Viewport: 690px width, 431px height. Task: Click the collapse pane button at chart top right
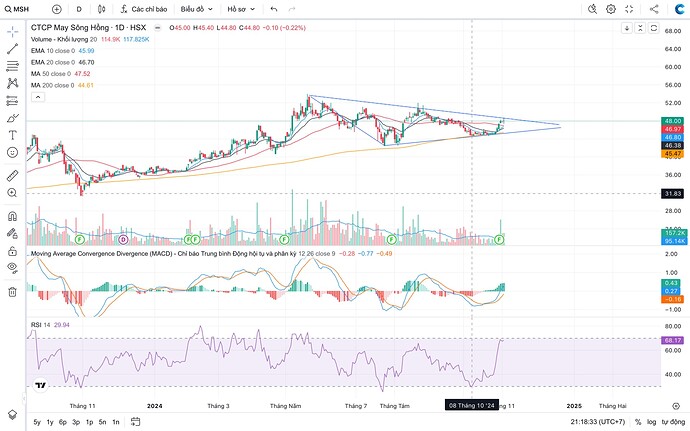click(640, 28)
